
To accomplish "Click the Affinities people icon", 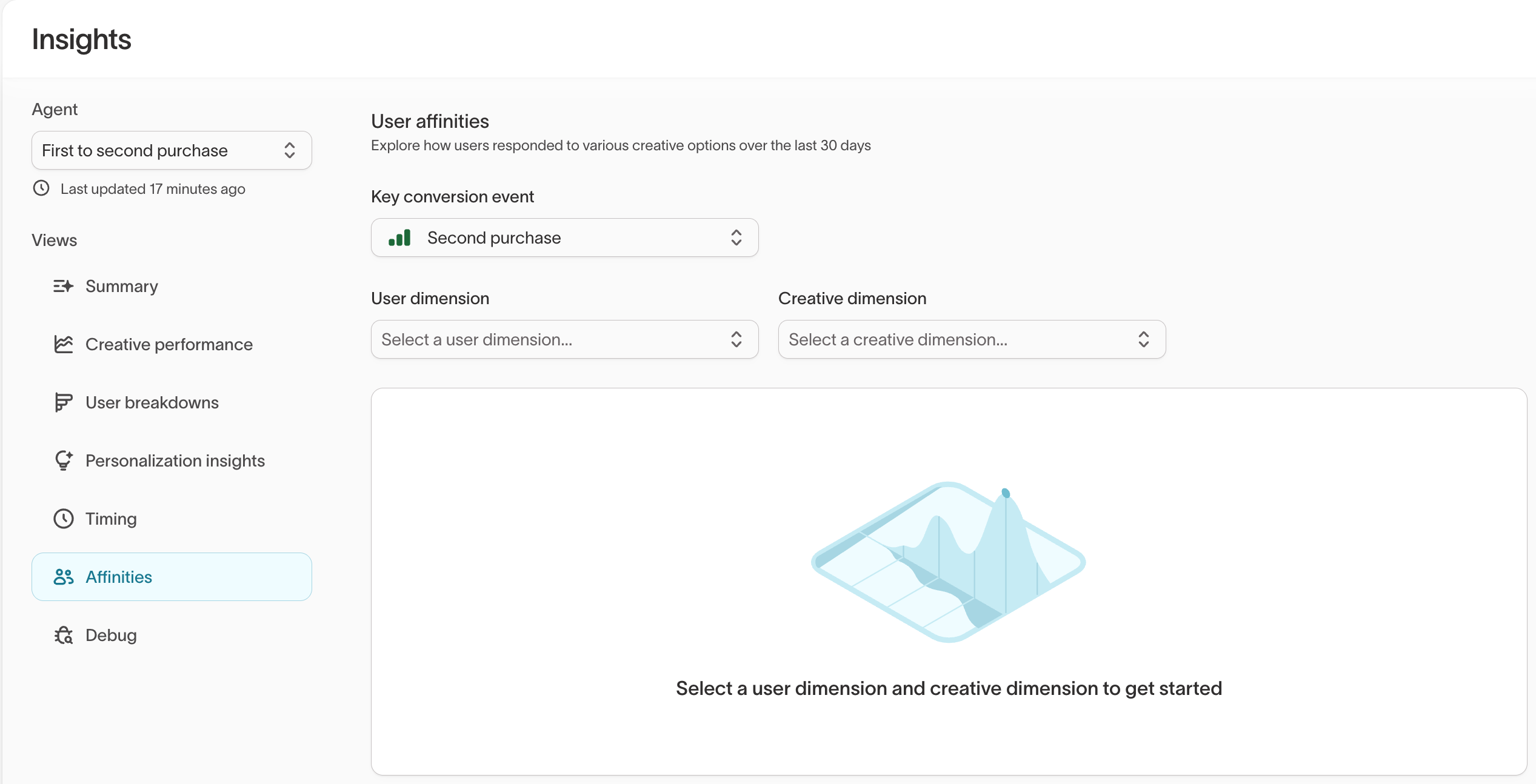I will [x=63, y=577].
